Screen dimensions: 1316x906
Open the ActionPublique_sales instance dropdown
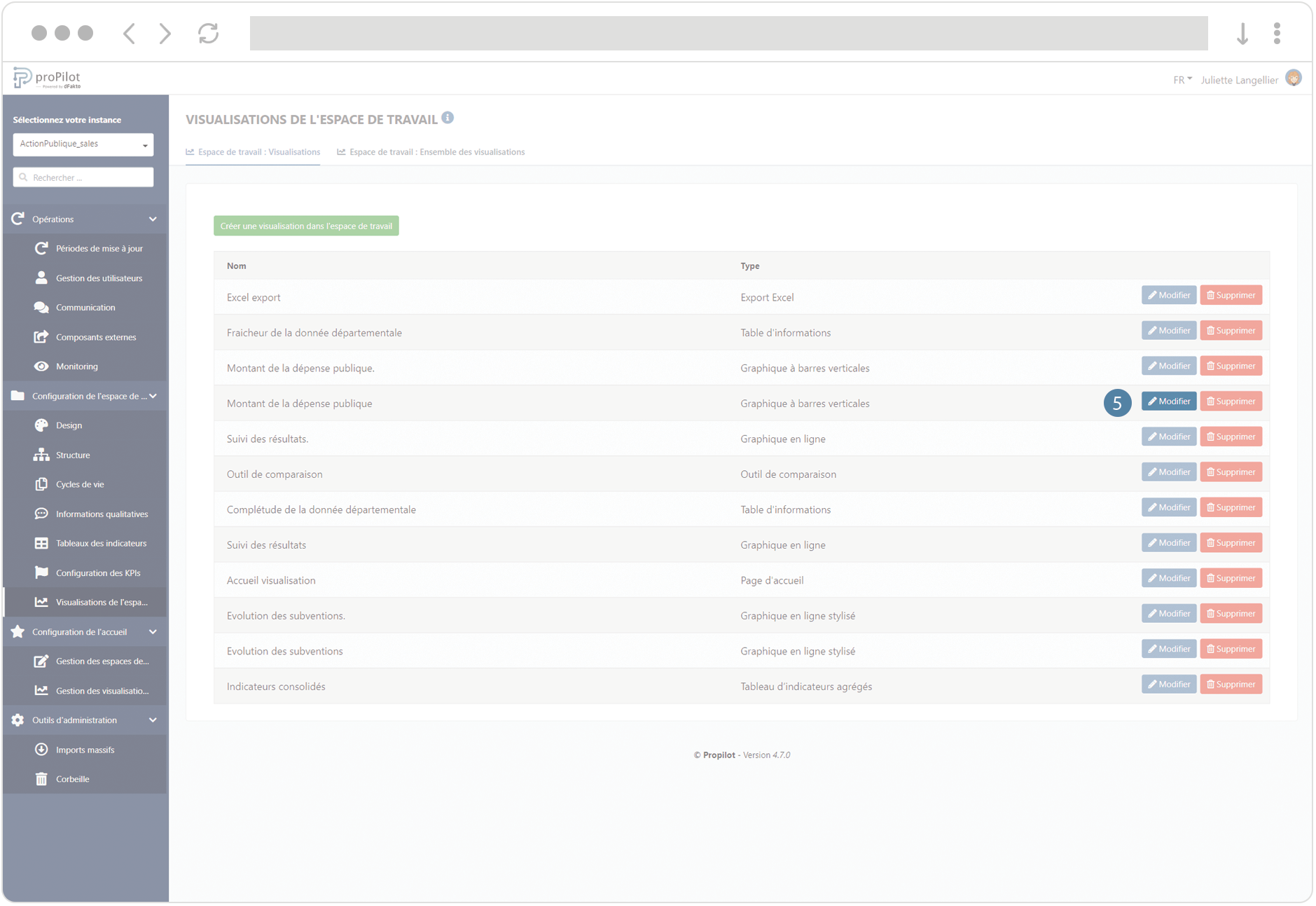(x=83, y=144)
